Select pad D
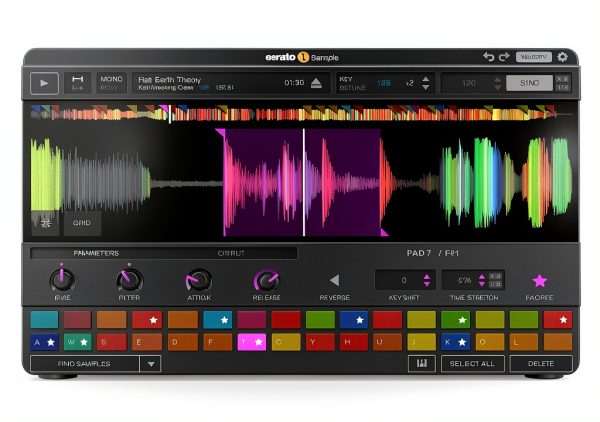The height and width of the screenshot is (422, 600). coord(183,342)
